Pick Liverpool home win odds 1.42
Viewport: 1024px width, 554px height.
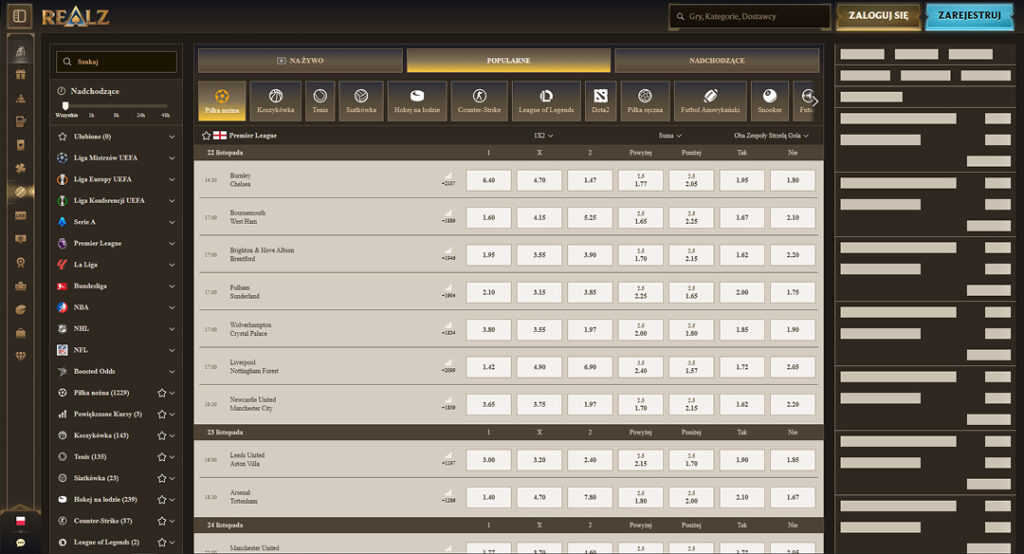pyautogui.click(x=488, y=367)
